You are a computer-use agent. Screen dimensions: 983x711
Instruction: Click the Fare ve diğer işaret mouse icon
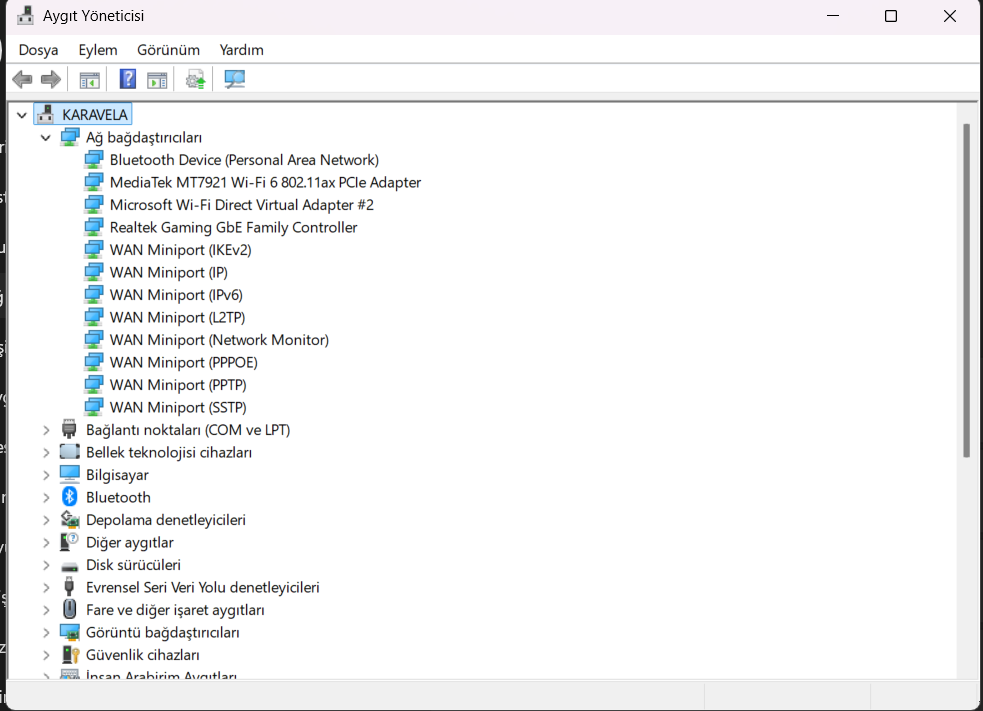(70, 609)
